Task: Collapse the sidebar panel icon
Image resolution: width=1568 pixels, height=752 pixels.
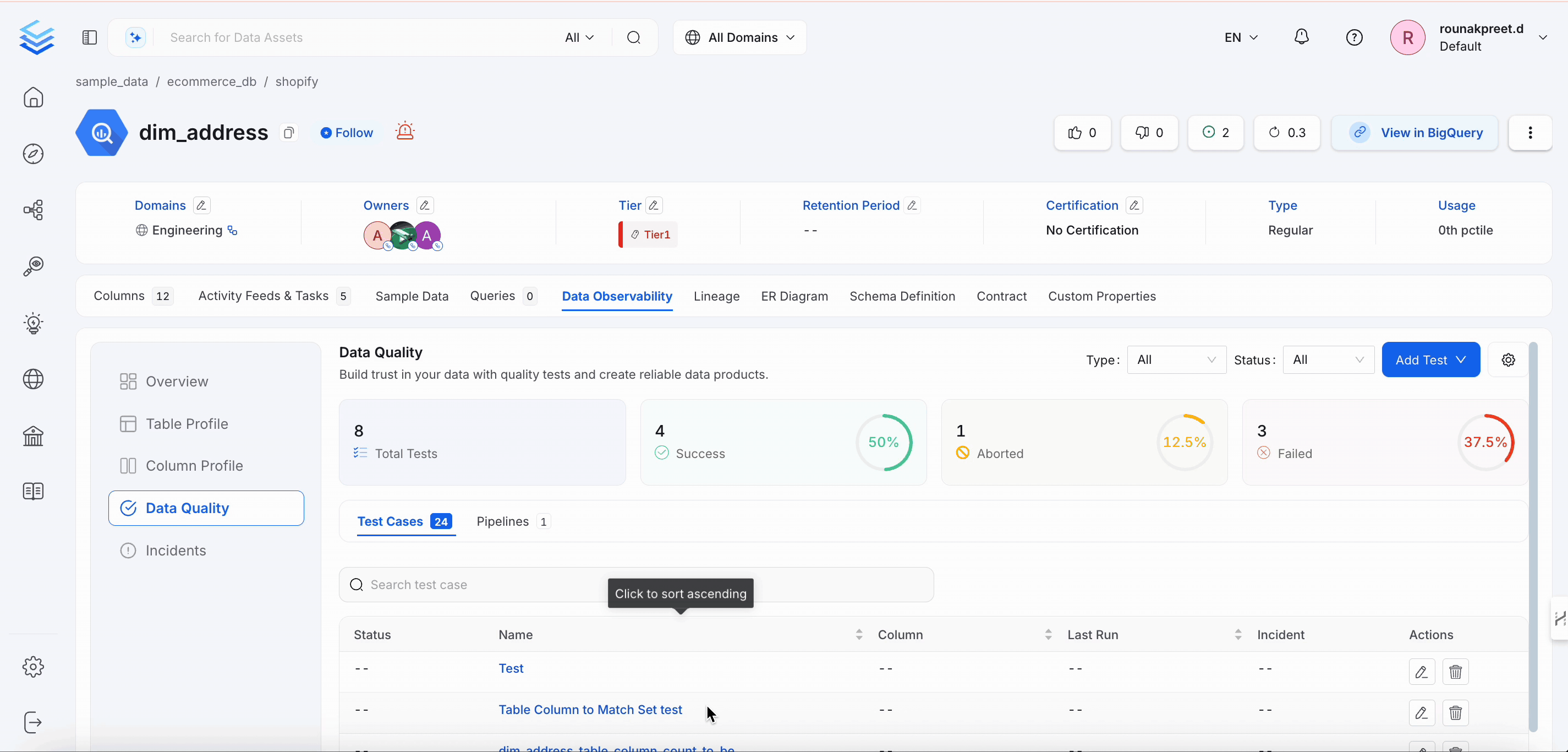Action: [x=90, y=37]
